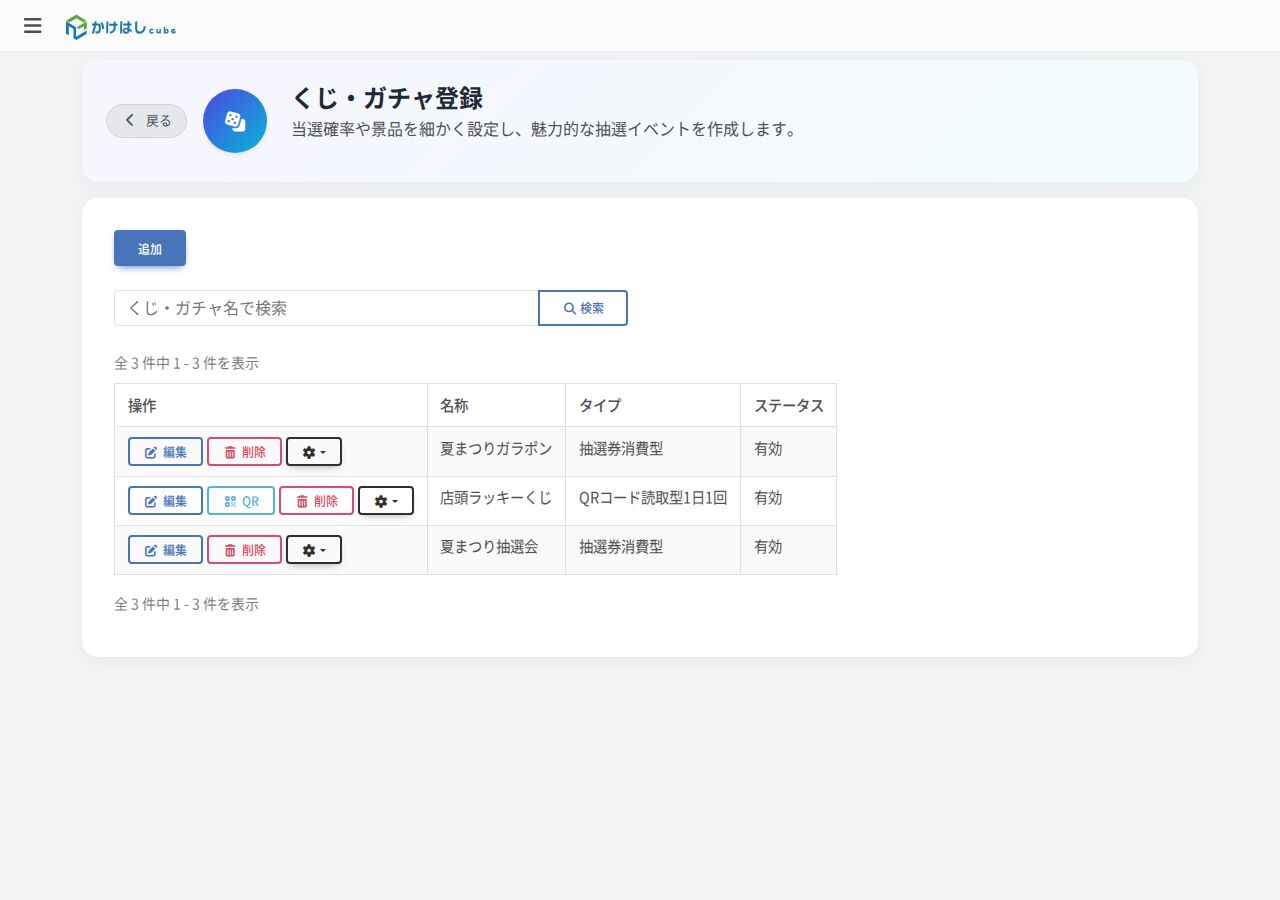Open gear dropdown for 夏まつりガラポン
Viewport: 1280px width, 900px height.
click(x=314, y=452)
